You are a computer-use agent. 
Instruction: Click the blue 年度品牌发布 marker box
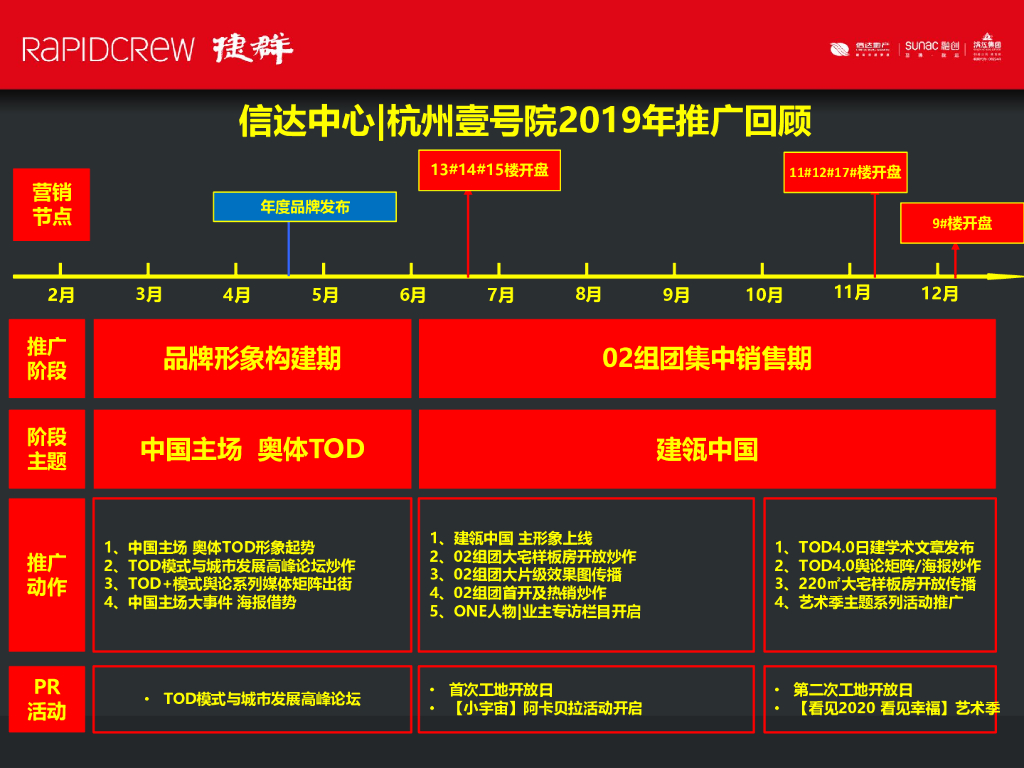click(x=305, y=207)
